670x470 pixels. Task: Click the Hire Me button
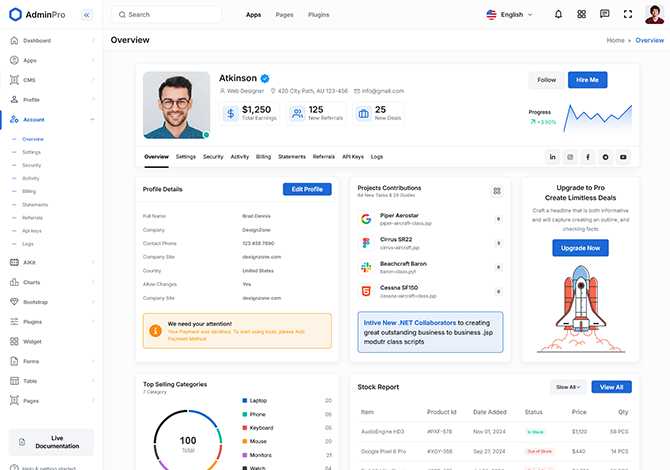(x=587, y=80)
